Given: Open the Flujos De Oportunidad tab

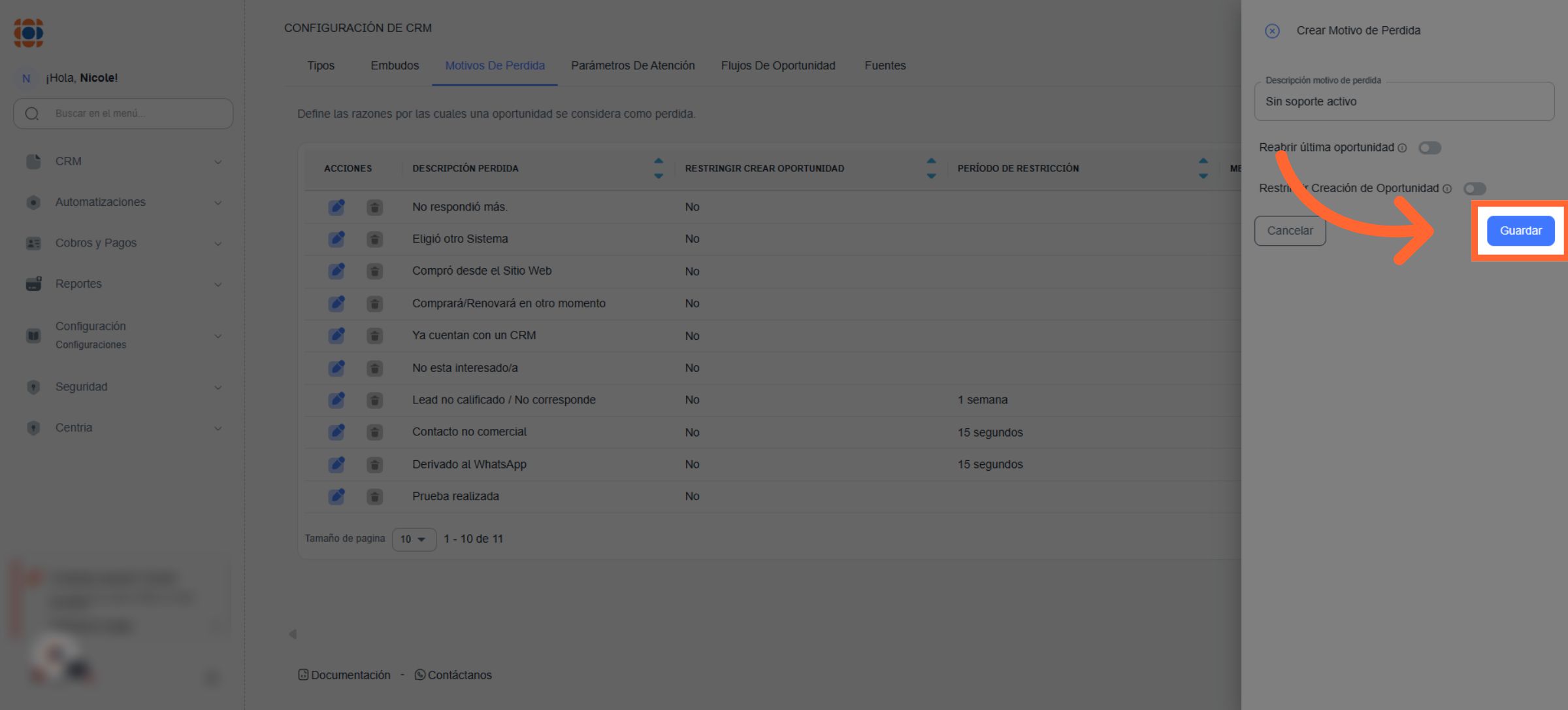Looking at the screenshot, I should tap(777, 66).
